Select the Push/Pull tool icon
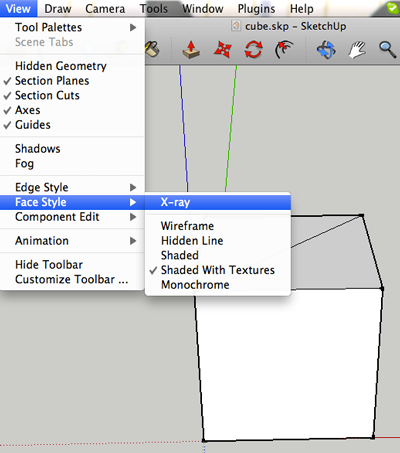The width and height of the screenshot is (400, 453). [x=191, y=50]
